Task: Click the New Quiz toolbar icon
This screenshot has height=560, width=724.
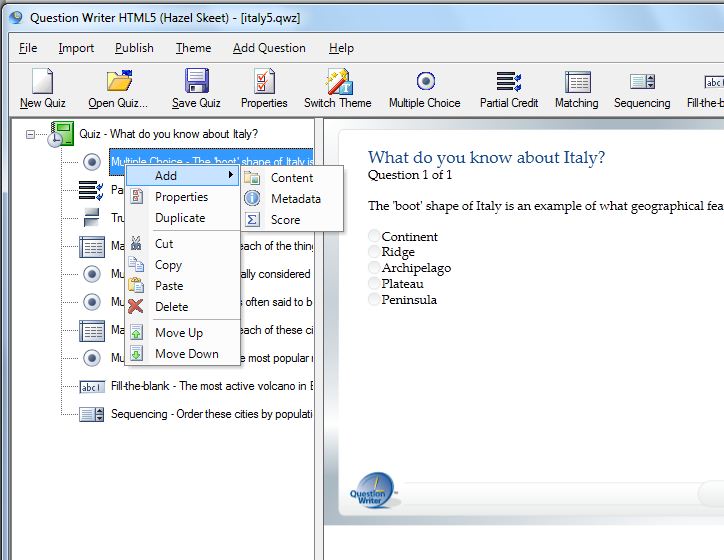Action: click(x=42, y=81)
